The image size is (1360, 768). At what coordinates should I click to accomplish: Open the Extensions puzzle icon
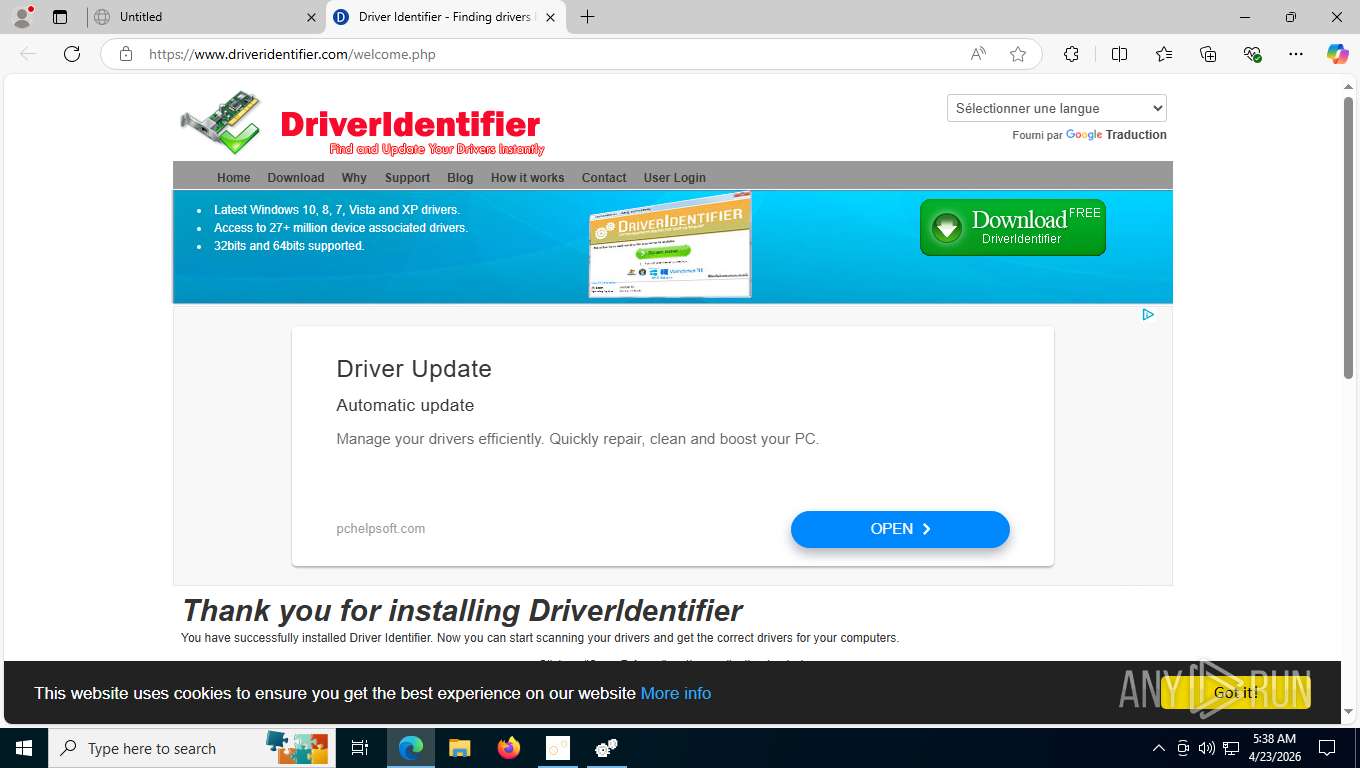click(1071, 54)
